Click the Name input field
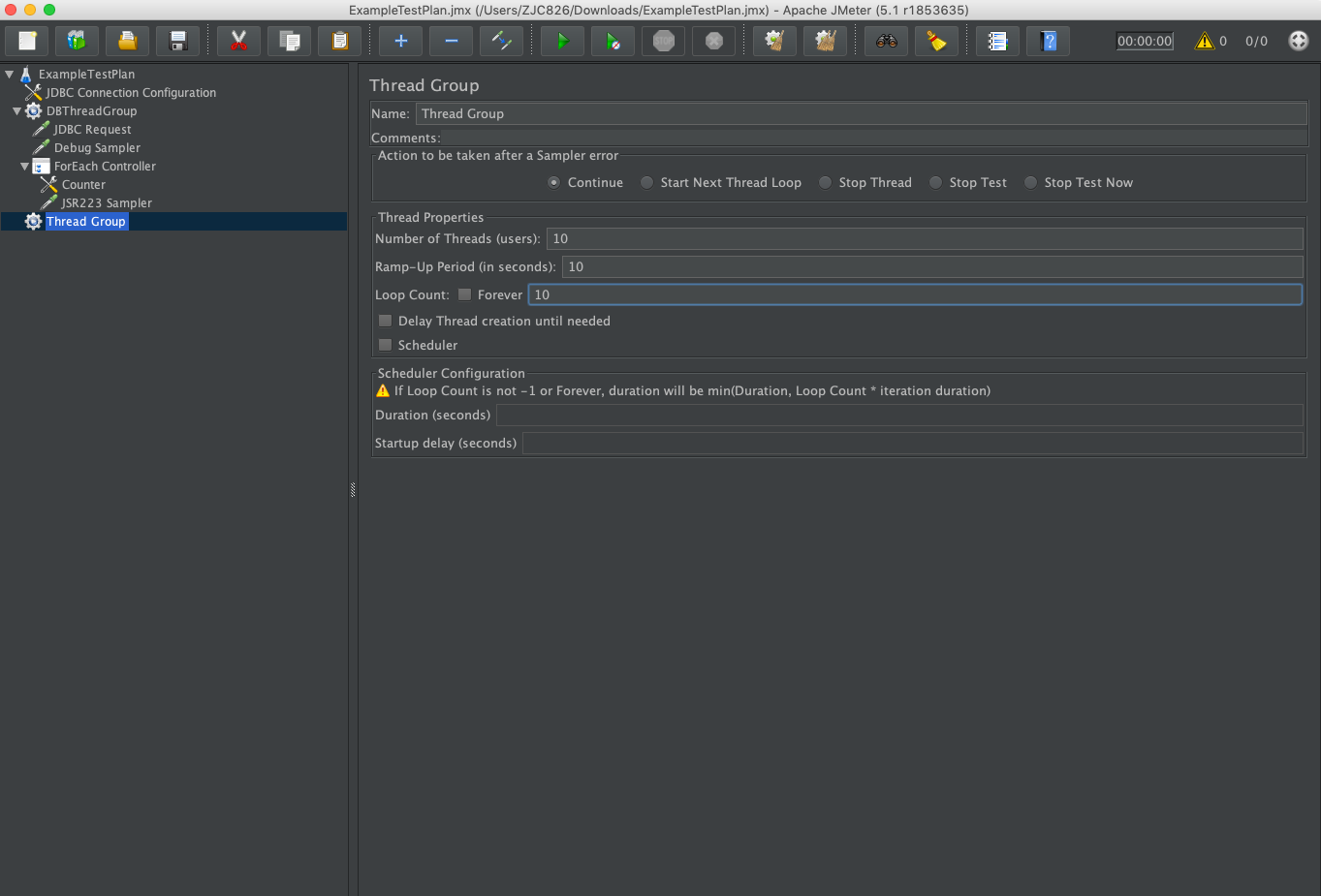Screen dimensions: 1321x896 [861, 113]
